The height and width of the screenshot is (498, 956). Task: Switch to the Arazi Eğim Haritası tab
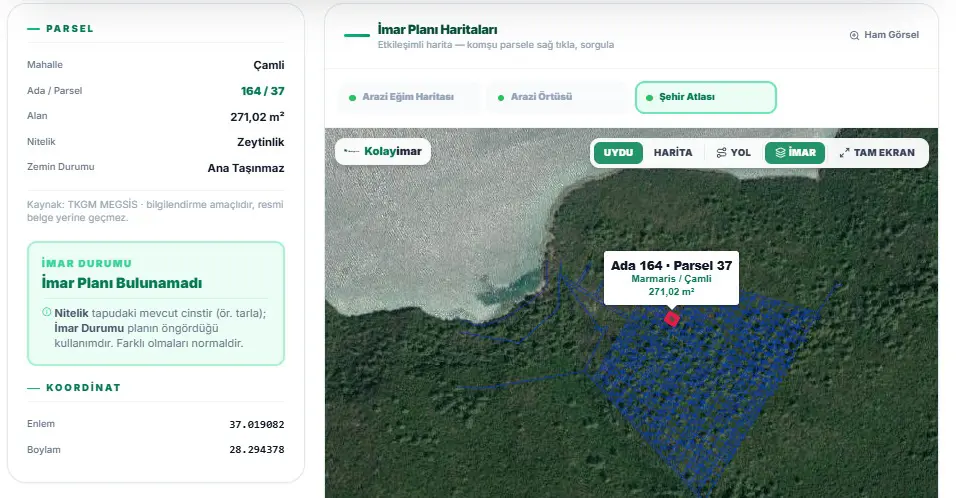(408, 97)
